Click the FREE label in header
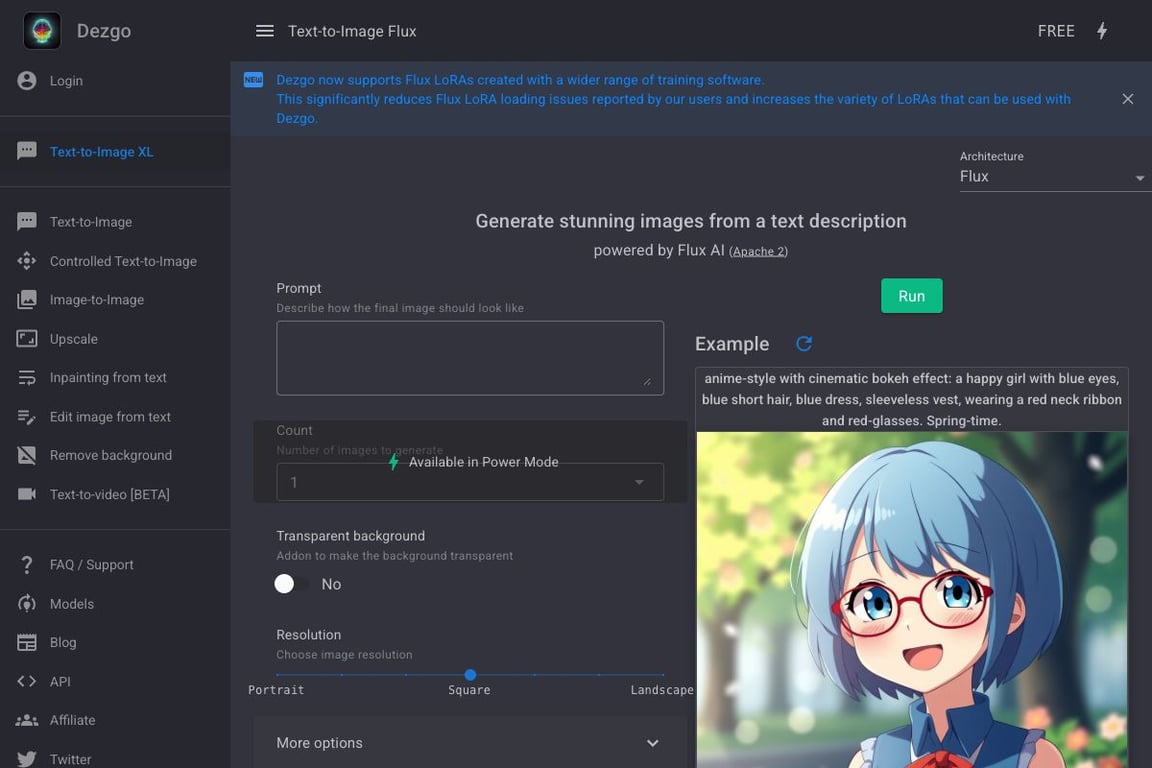Viewport: 1152px width, 768px height. coord(1056,31)
